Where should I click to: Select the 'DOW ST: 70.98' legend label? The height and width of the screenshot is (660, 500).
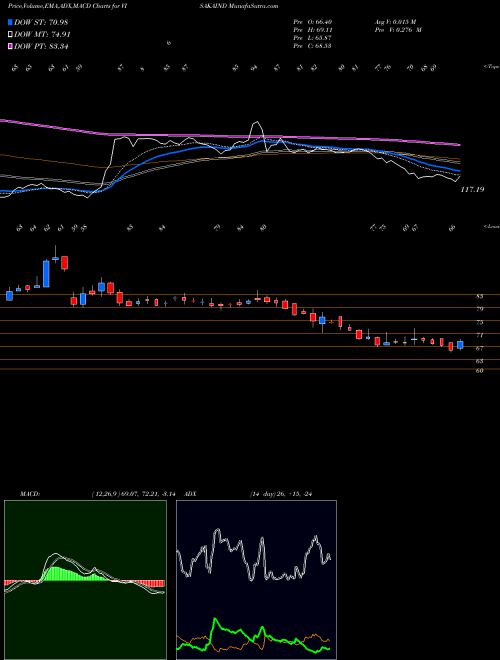pyautogui.click(x=41, y=22)
